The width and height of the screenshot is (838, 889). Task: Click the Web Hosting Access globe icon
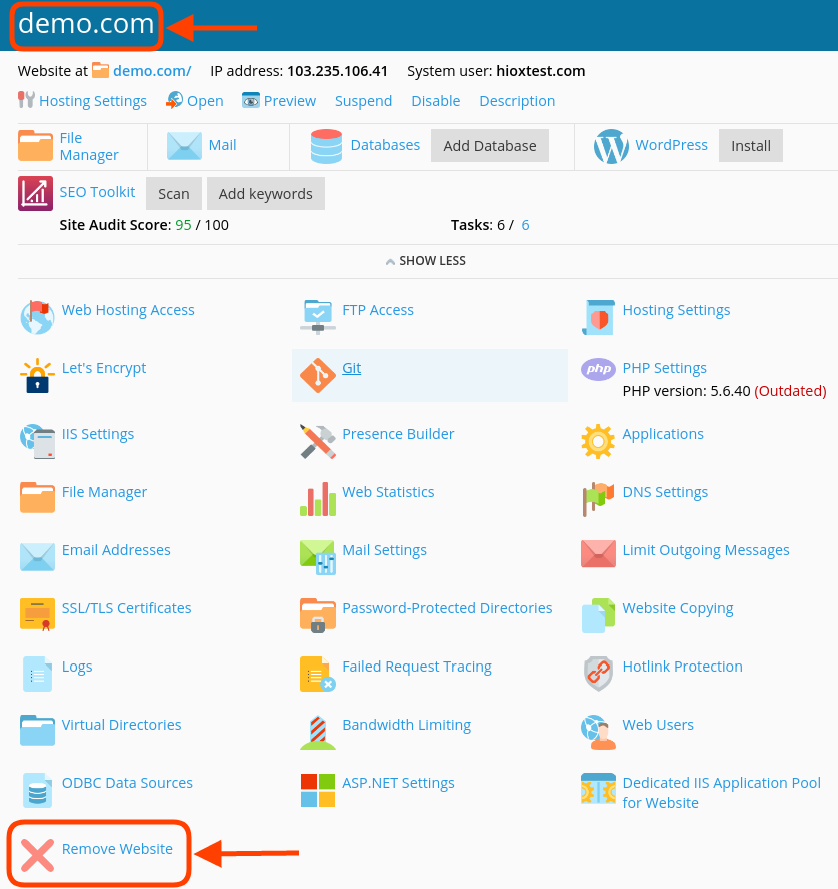pyautogui.click(x=37, y=317)
